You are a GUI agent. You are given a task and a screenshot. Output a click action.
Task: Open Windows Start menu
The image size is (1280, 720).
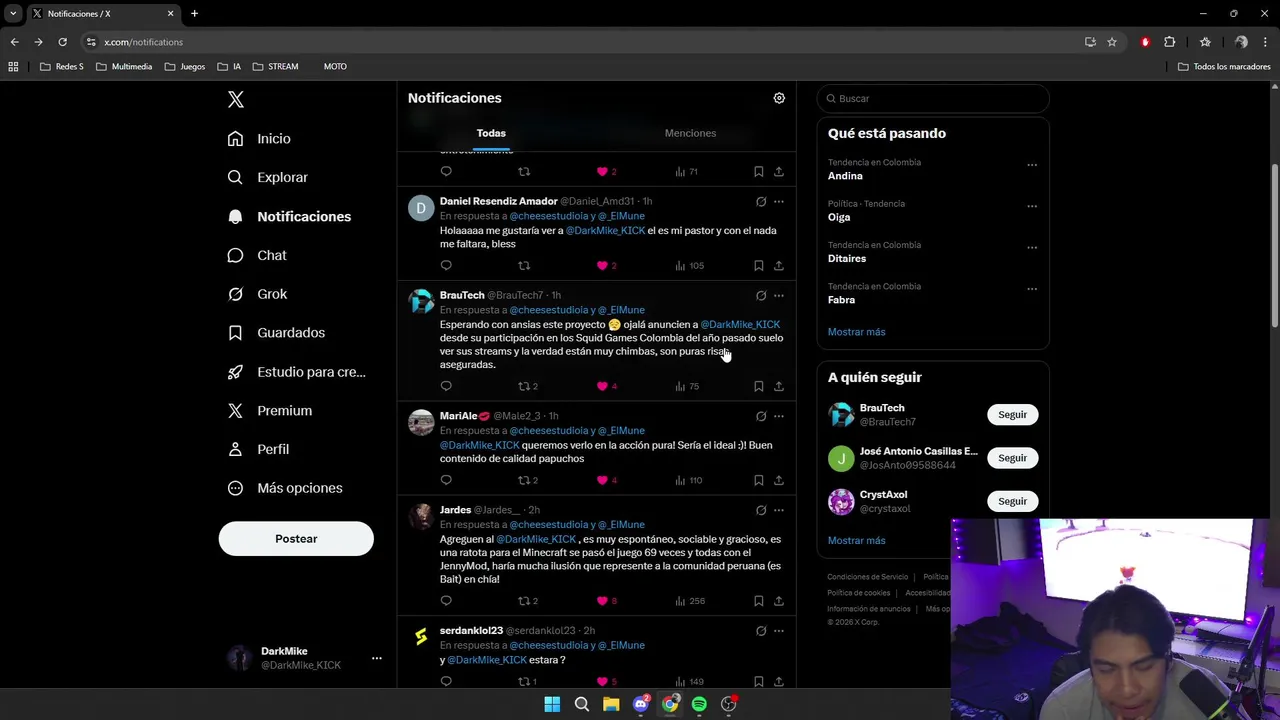coord(552,704)
